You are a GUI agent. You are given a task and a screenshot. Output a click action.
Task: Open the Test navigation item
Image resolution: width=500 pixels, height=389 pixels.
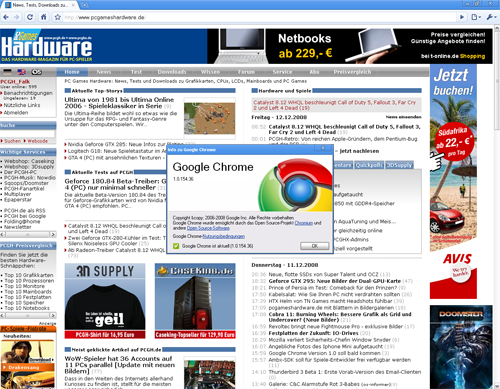click(x=136, y=72)
